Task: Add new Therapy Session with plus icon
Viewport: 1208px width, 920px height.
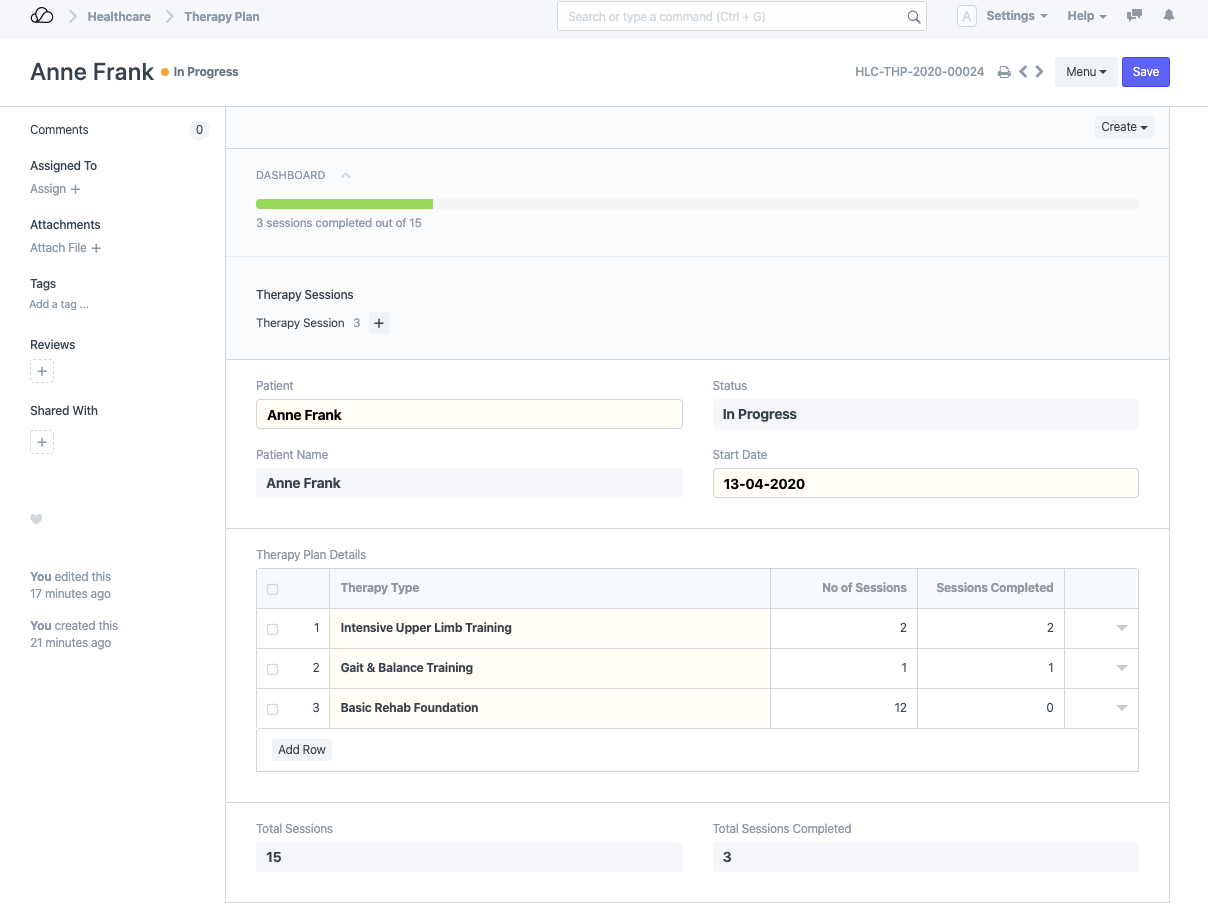Action: point(379,323)
